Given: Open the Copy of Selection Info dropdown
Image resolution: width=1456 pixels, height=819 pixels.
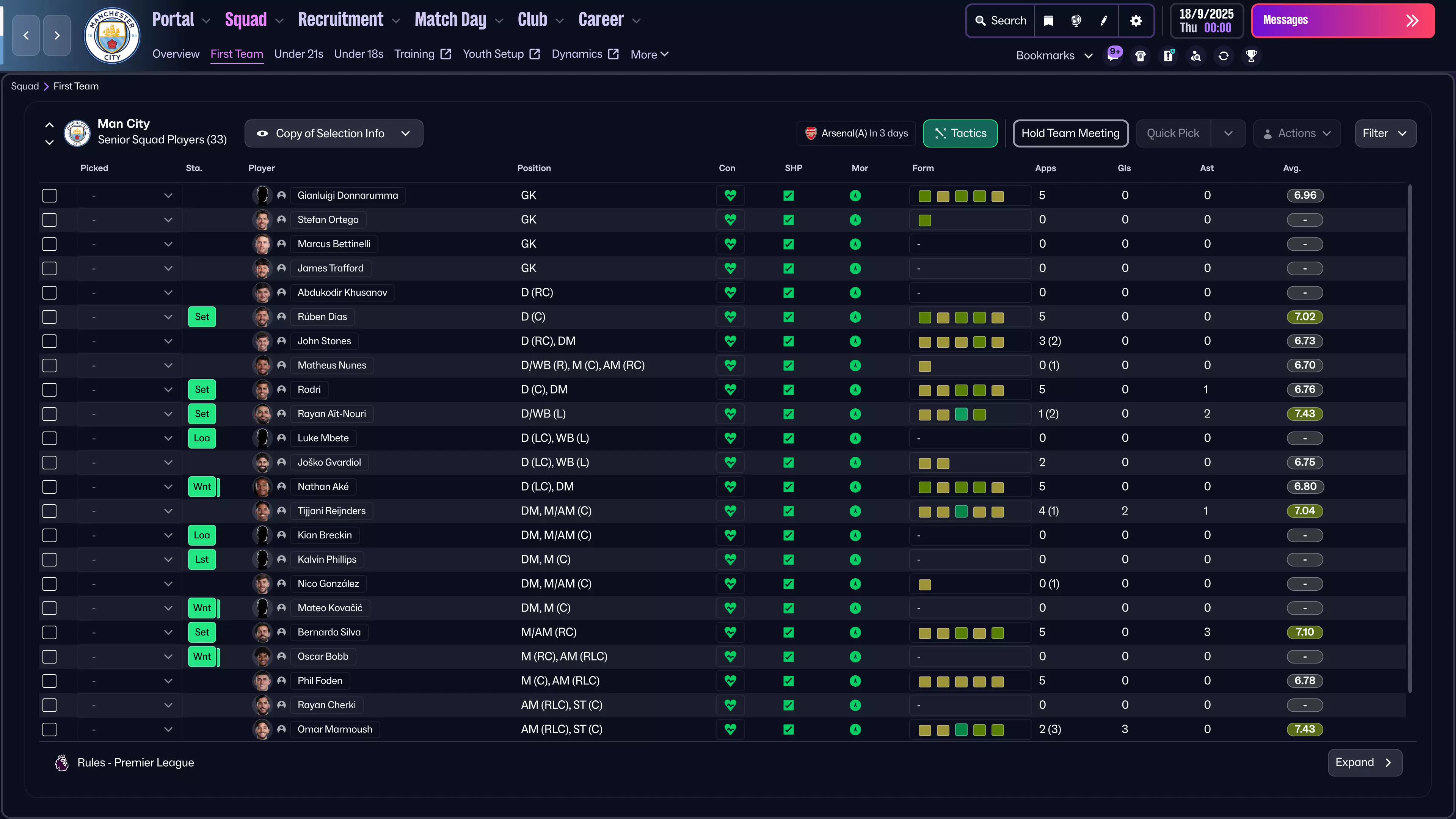Looking at the screenshot, I should [334, 133].
